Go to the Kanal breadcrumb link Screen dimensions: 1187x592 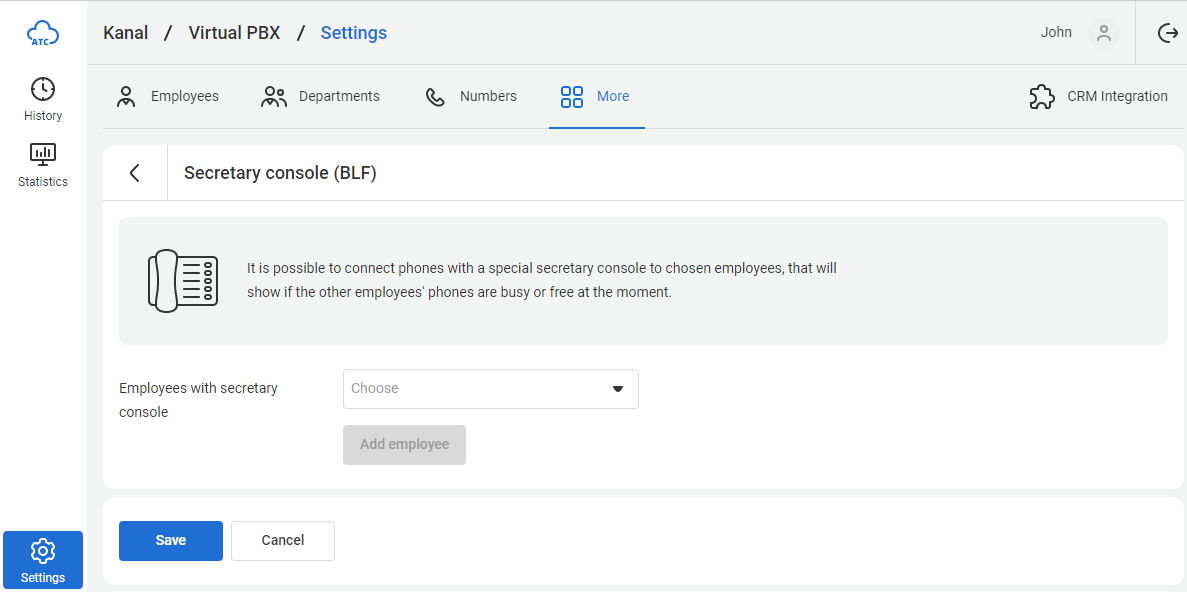coord(126,33)
